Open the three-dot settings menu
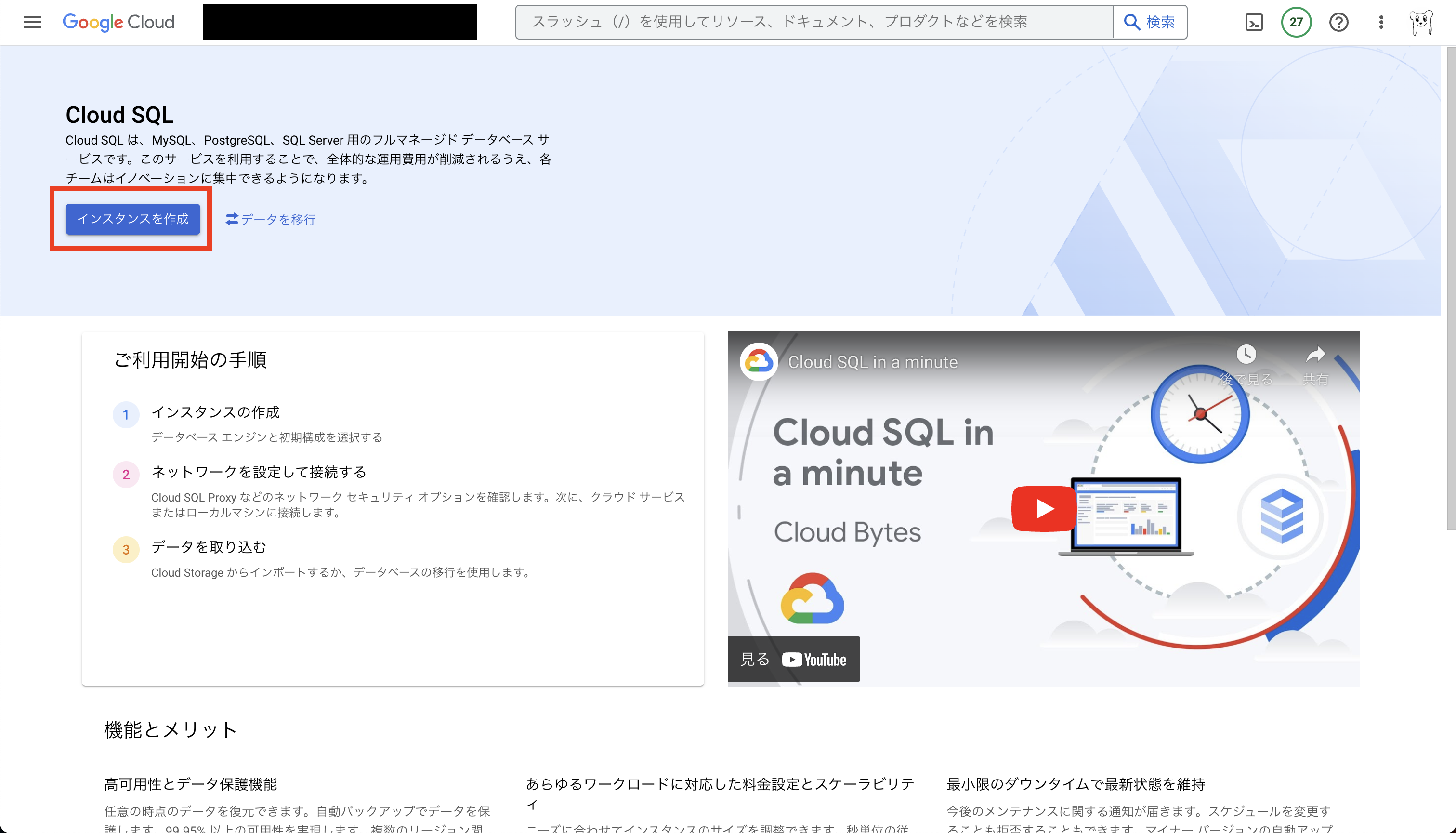 1380,22
